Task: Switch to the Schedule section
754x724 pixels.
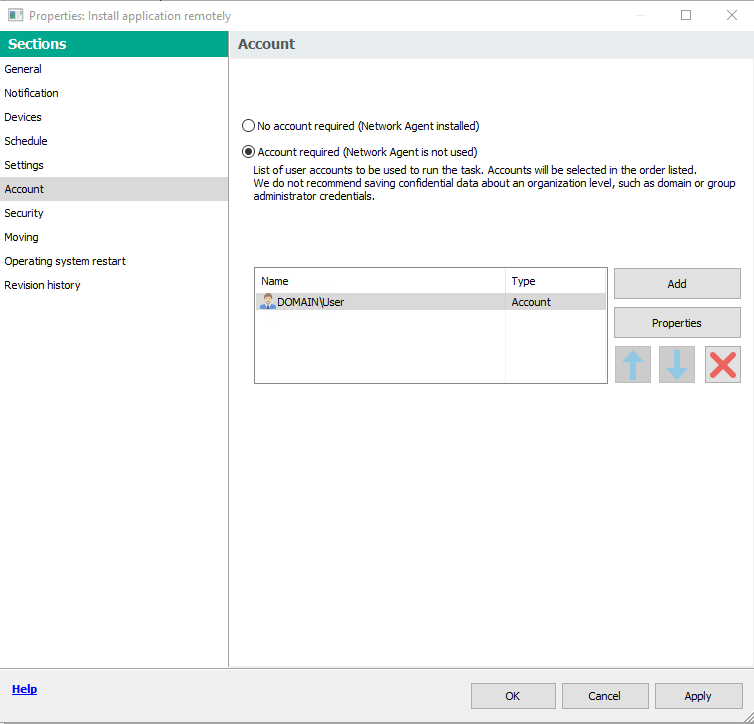Action: [114, 141]
